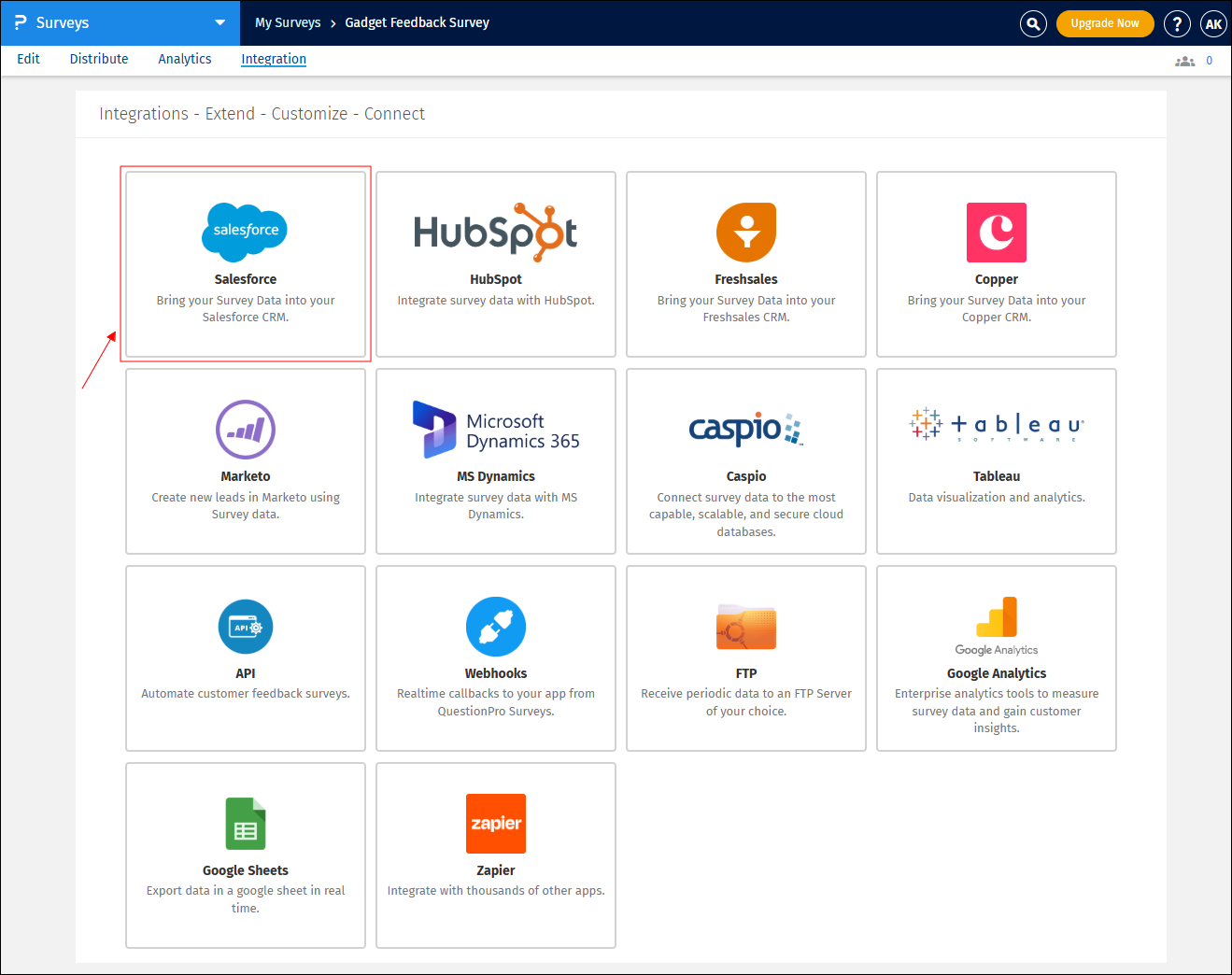The height and width of the screenshot is (975, 1232).
Task: Click the Zapier orange logo
Action: tap(495, 824)
